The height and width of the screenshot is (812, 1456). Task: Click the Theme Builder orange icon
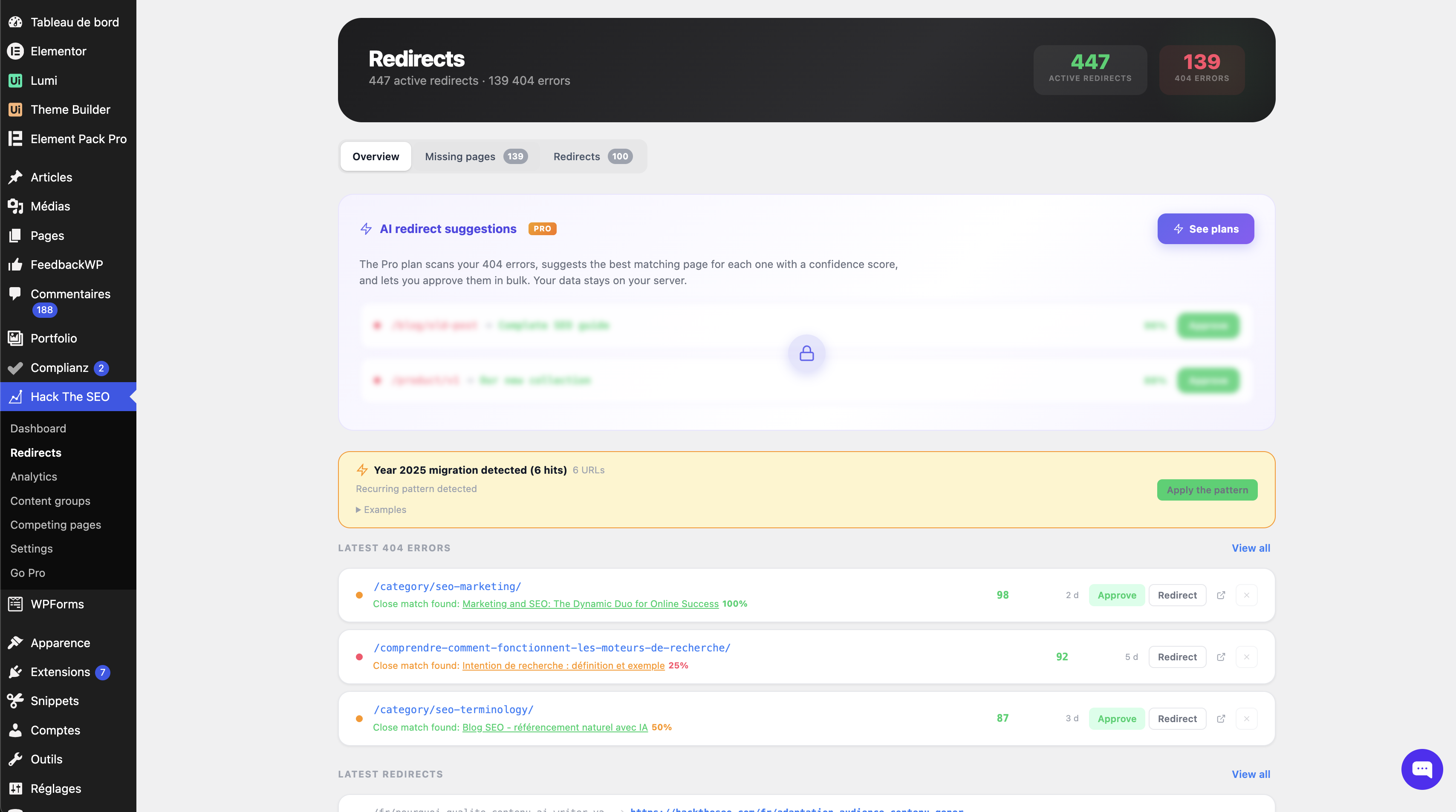(15, 109)
